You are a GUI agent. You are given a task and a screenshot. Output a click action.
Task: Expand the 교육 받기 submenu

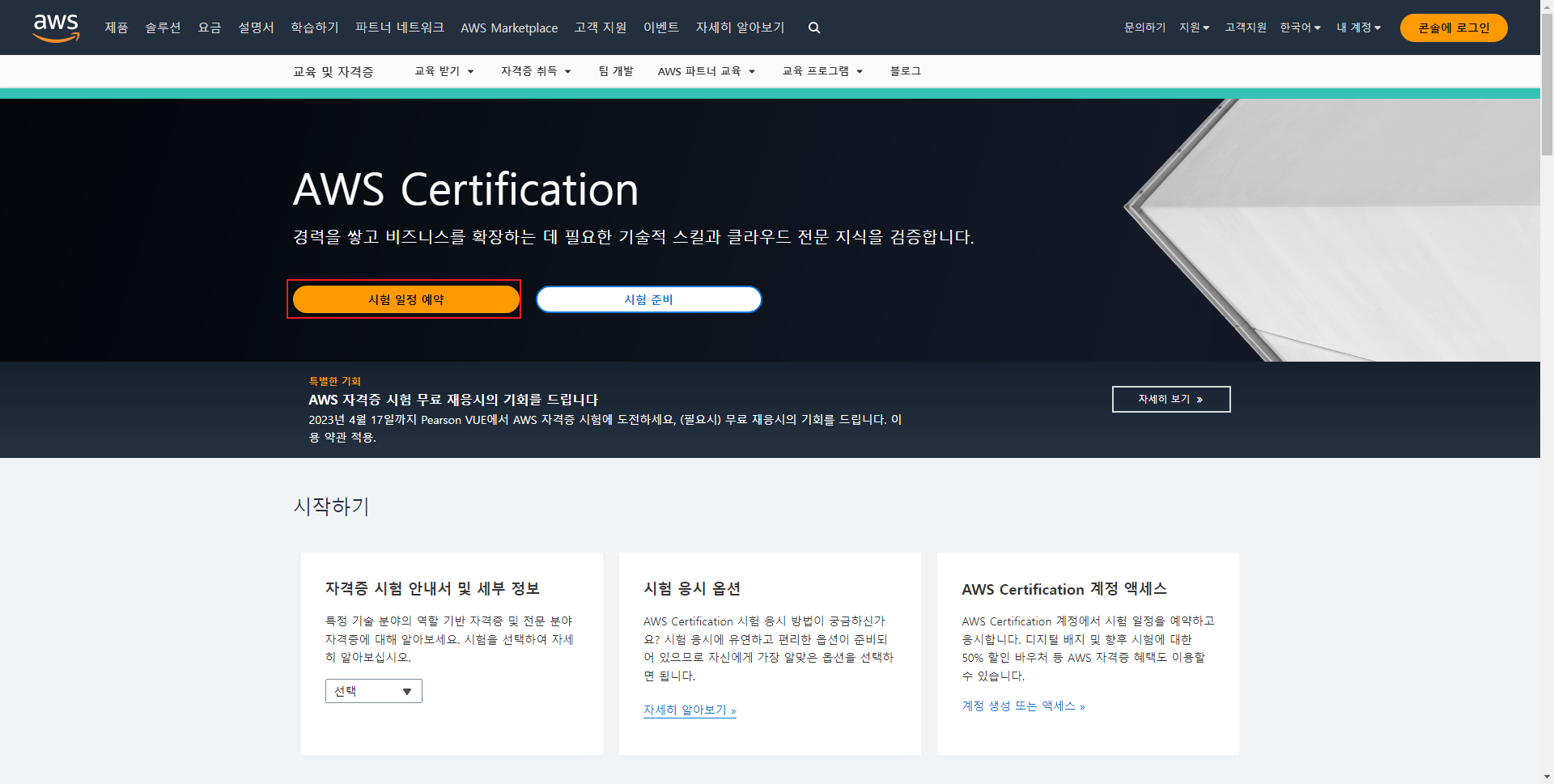[444, 71]
